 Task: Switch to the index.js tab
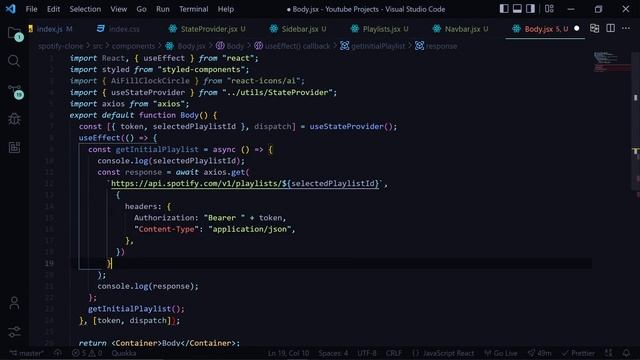click(52, 29)
